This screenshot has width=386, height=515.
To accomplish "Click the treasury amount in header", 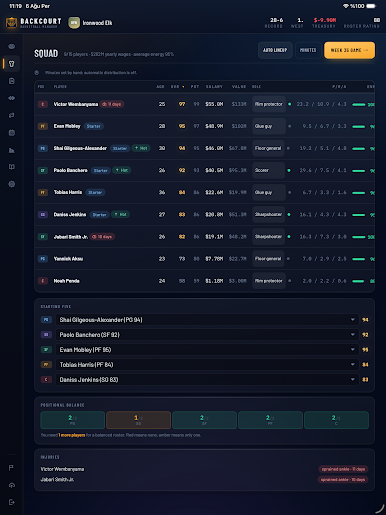I will point(324,20).
